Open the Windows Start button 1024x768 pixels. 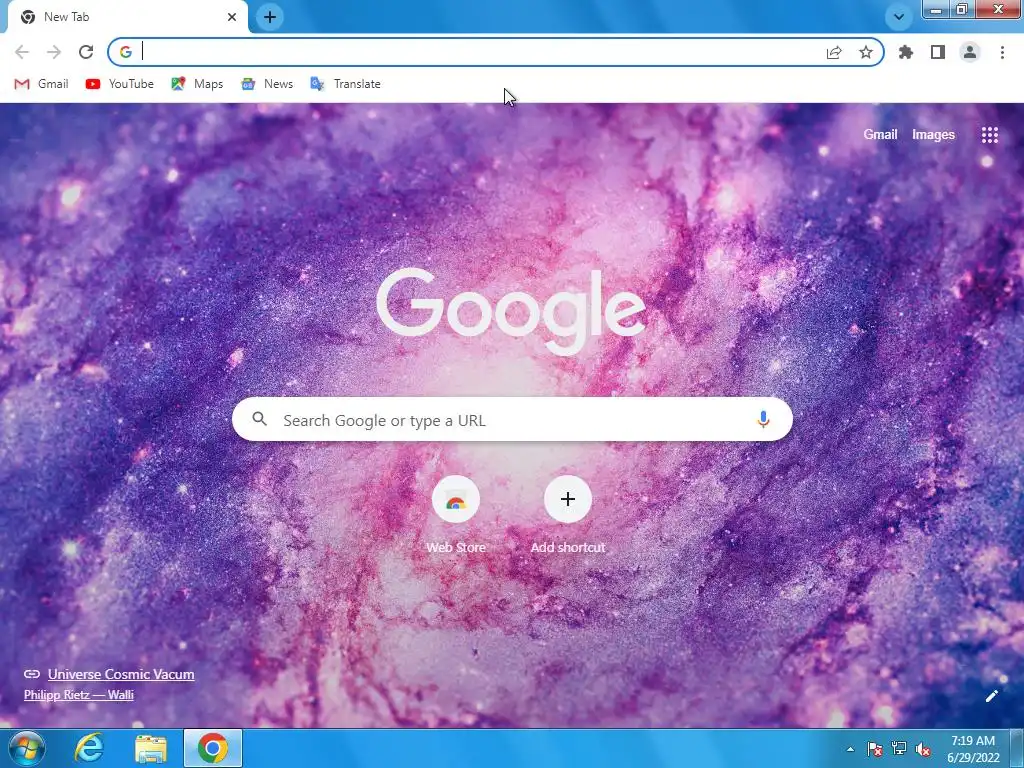point(26,748)
